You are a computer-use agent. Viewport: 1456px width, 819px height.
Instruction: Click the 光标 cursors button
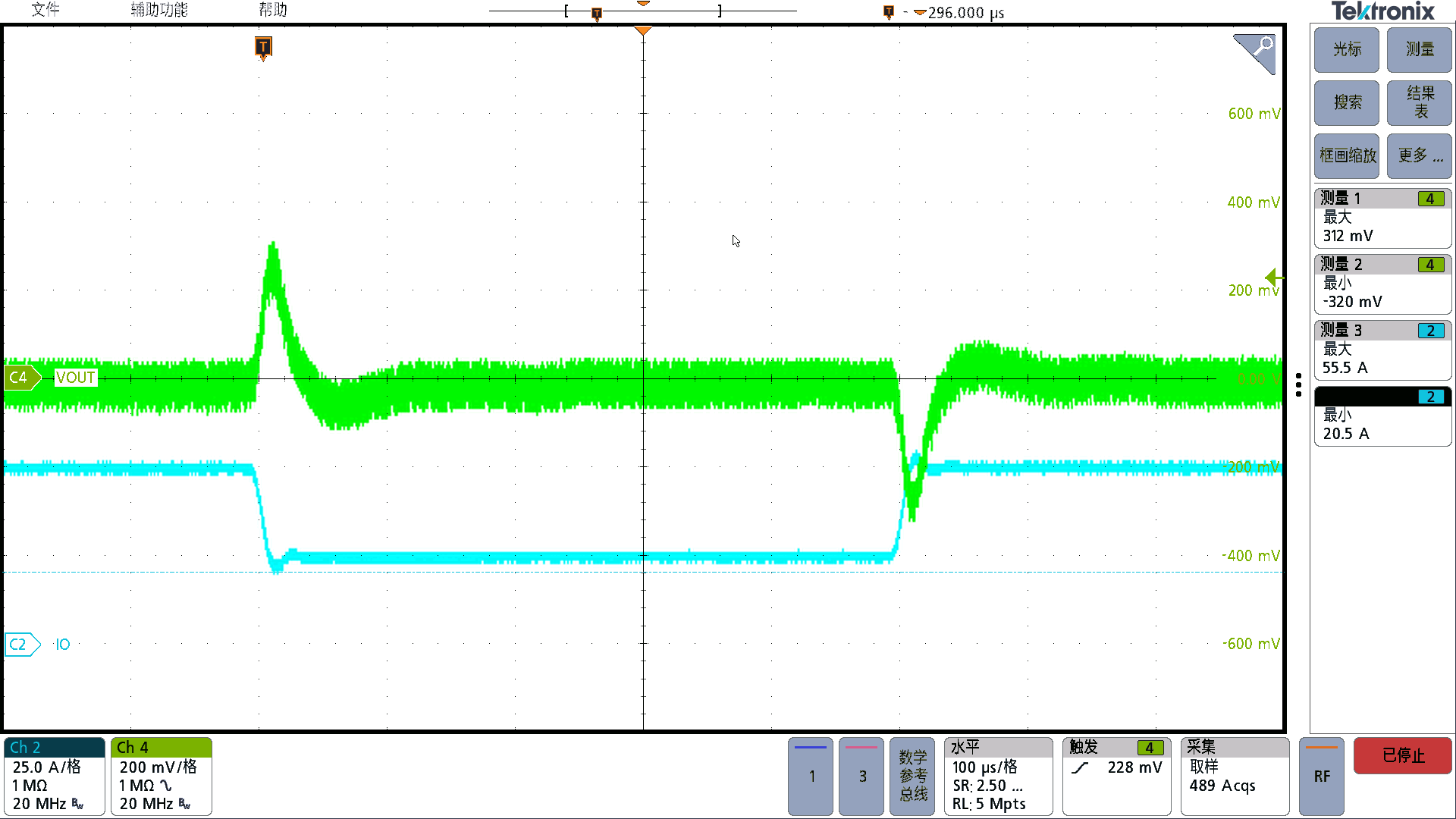click(1347, 49)
